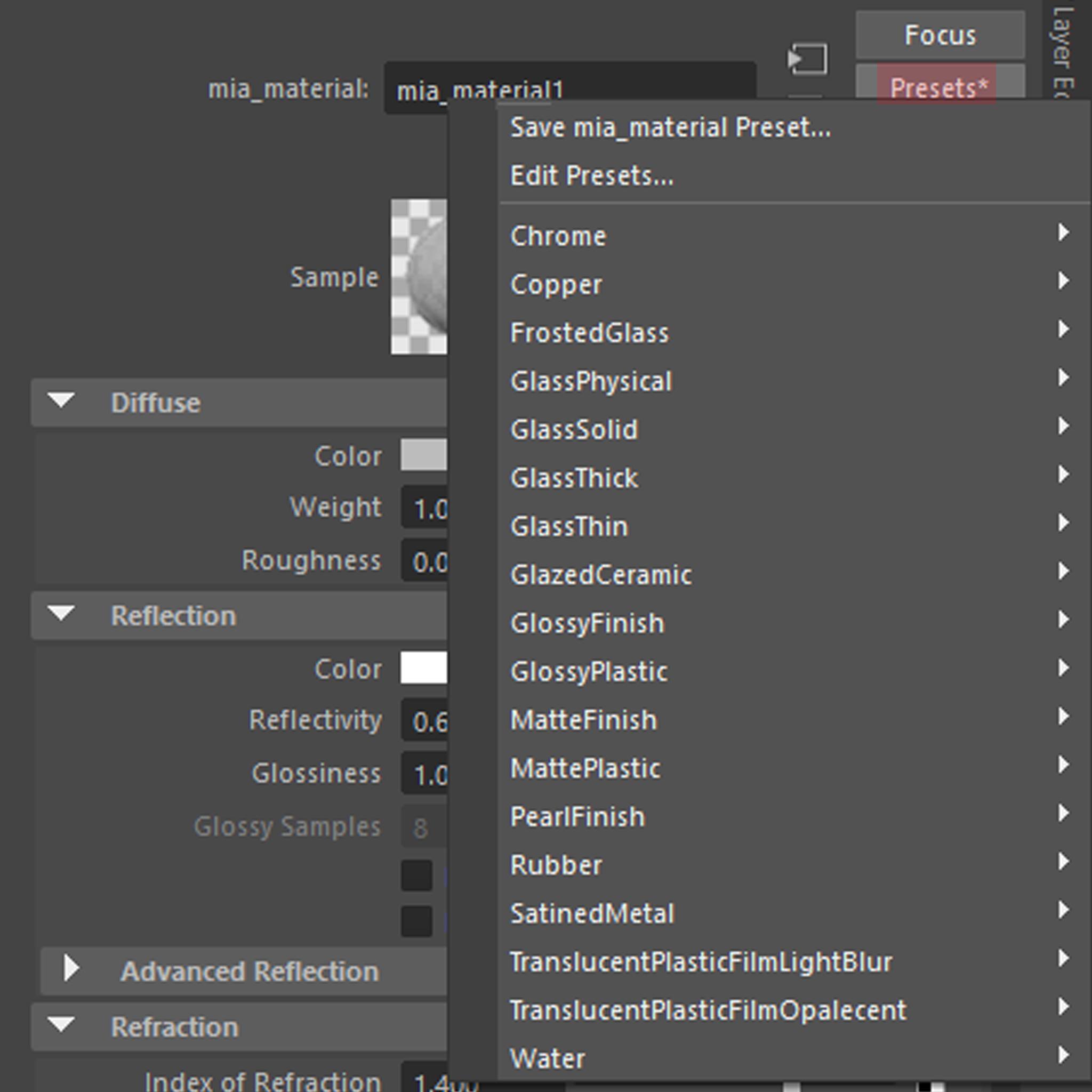Image resolution: width=1092 pixels, height=1092 pixels.
Task: Expand the Advanced Reflection section
Action: [x=72, y=968]
